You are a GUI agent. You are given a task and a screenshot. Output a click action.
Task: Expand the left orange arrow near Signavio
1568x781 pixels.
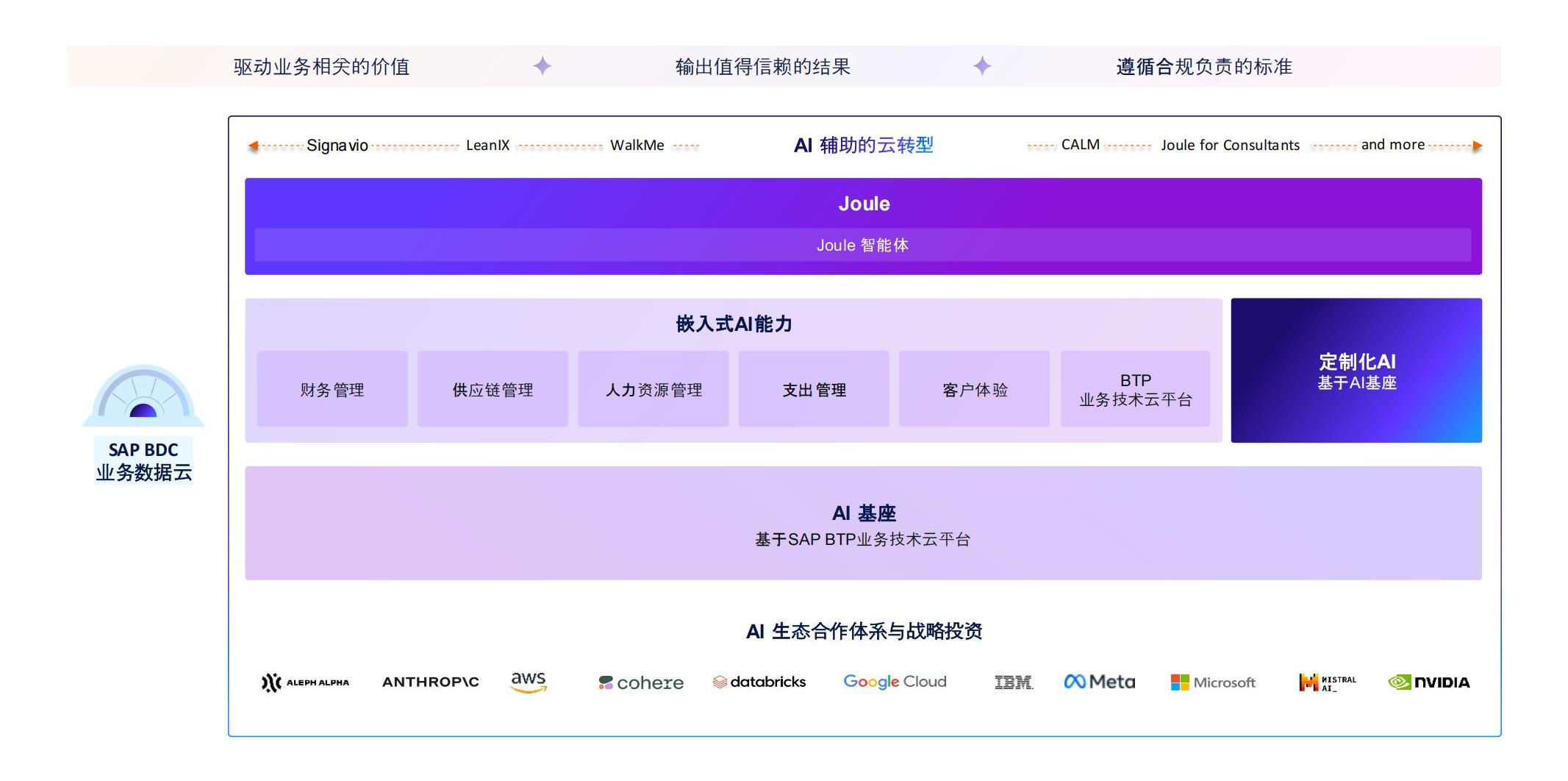(x=254, y=145)
